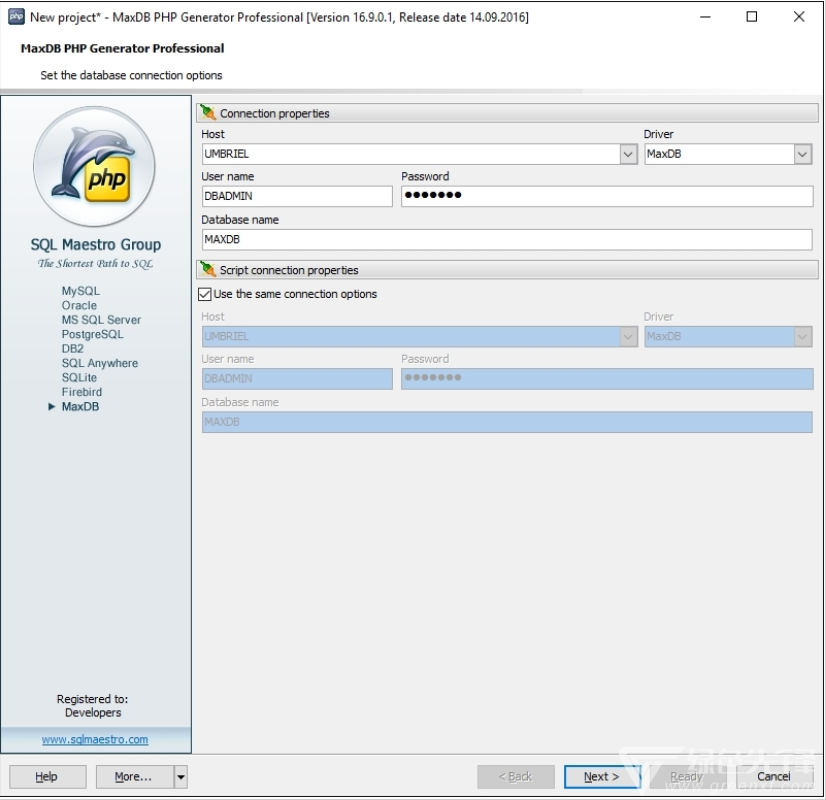Go to the Next > wizard step

click(602, 777)
